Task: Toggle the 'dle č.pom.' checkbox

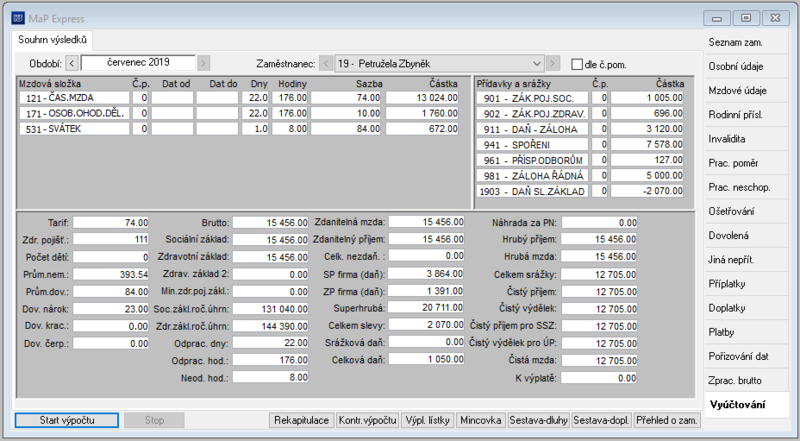Action: pos(577,64)
